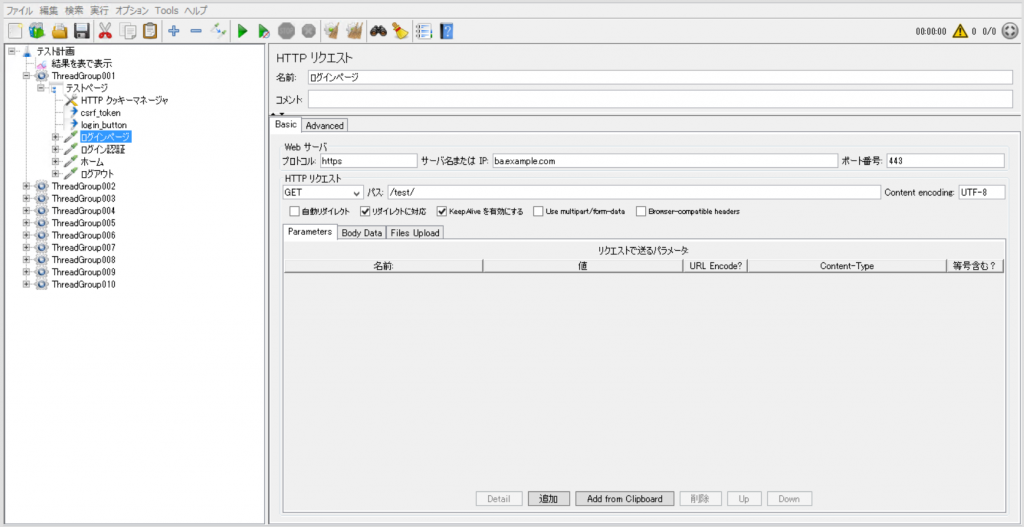Viewport: 1024px width, 527px height.
Task: Switch to the Body Data tab
Action: tap(362, 232)
